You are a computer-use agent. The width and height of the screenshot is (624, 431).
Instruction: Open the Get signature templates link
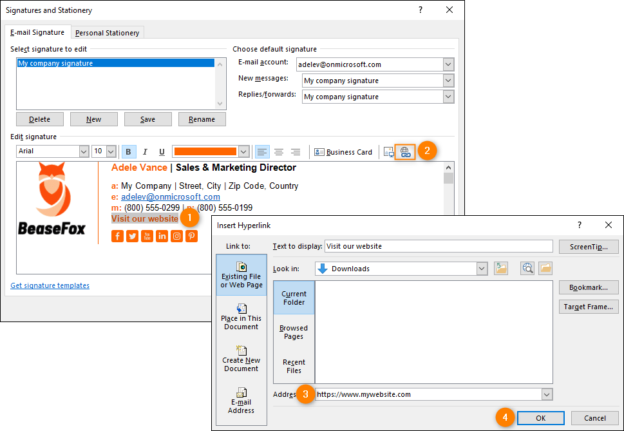pos(49,285)
